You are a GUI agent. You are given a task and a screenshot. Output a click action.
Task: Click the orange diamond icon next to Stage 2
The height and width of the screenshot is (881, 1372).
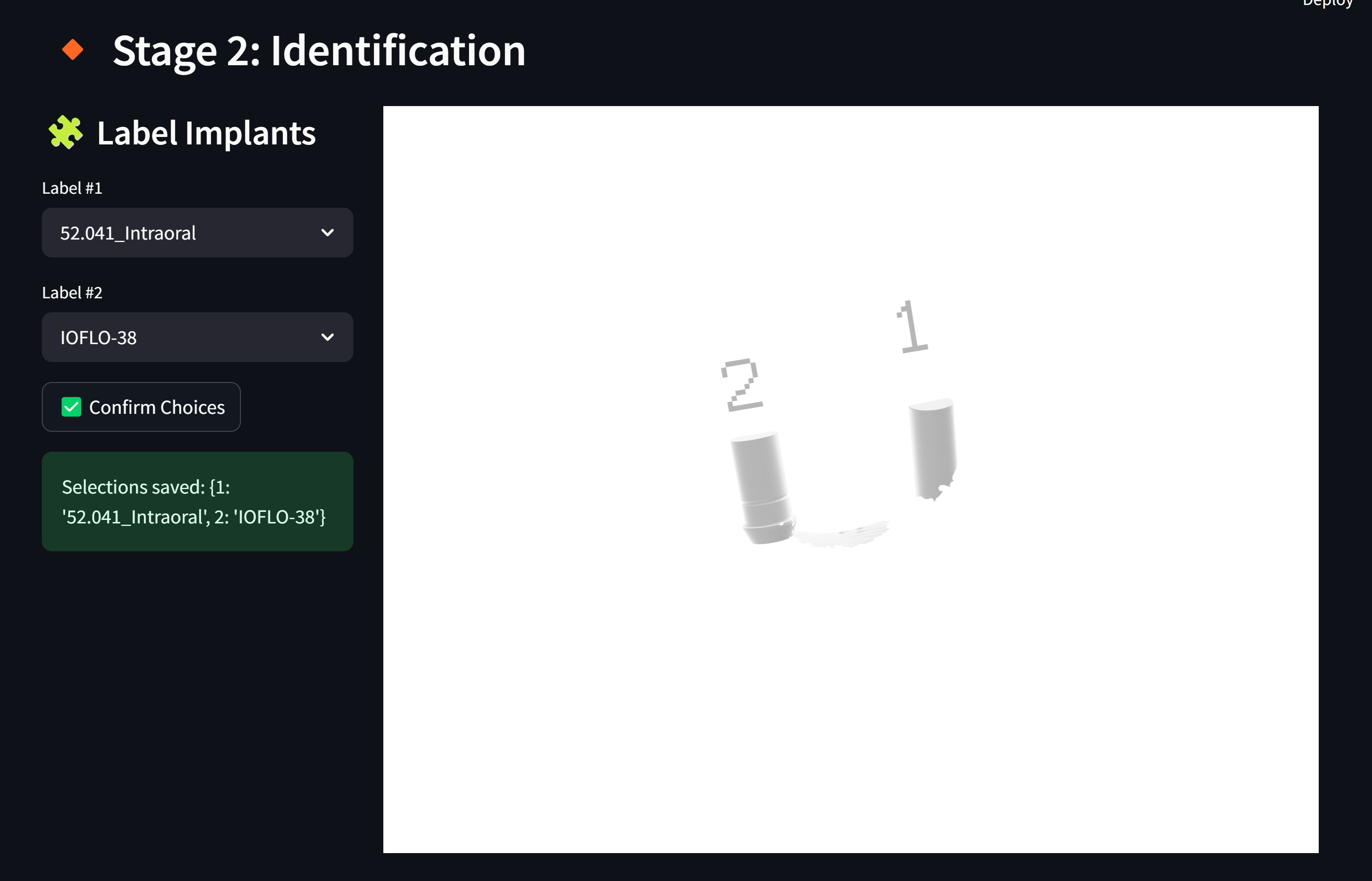(x=72, y=51)
